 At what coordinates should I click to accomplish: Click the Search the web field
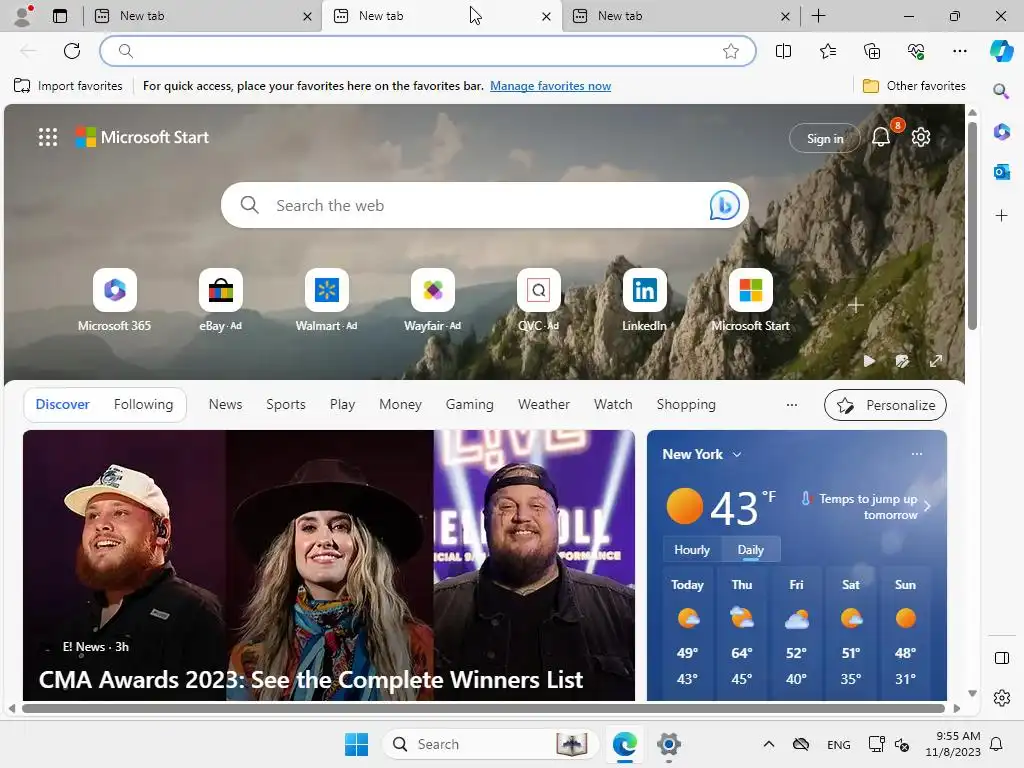[x=483, y=205]
